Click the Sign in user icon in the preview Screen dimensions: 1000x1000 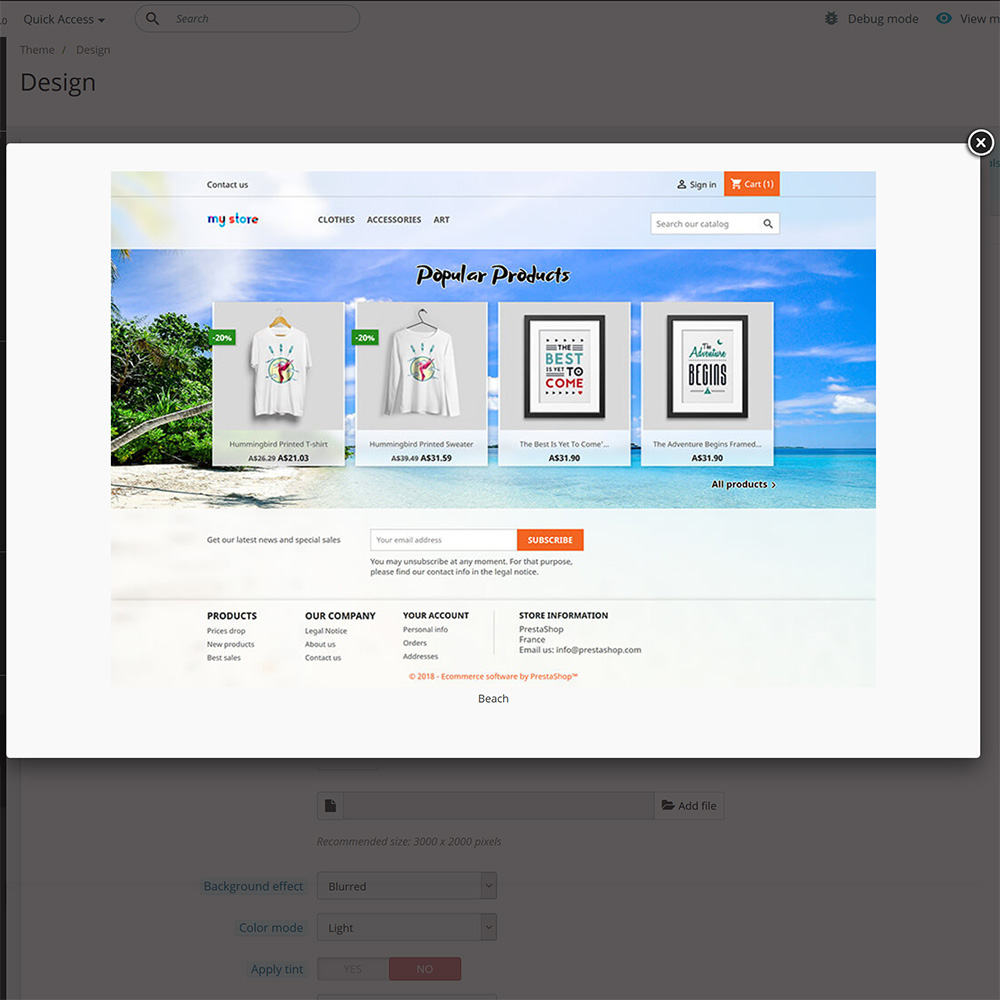point(681,184)
